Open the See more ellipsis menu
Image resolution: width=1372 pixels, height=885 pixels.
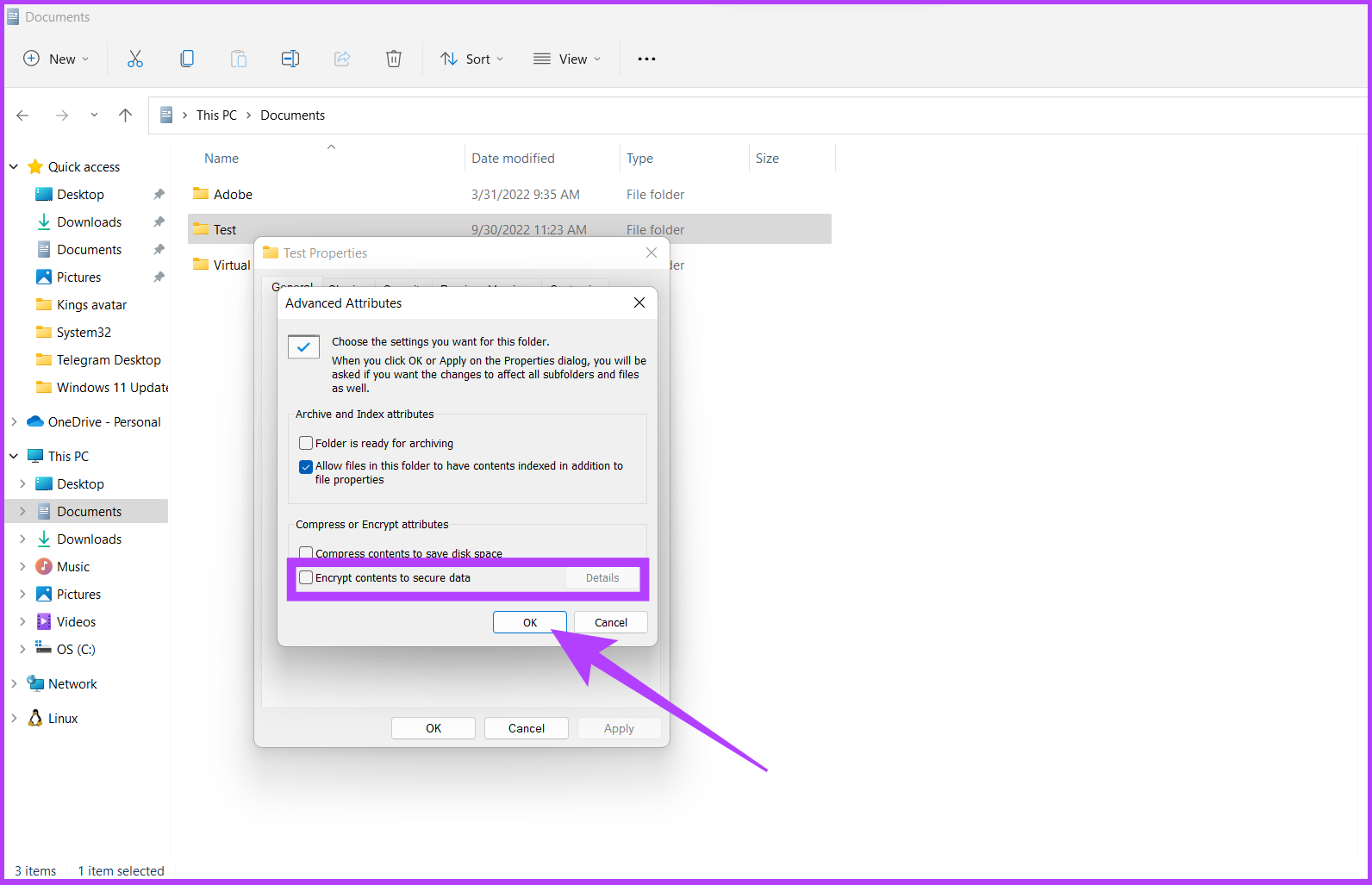(646, 59)
